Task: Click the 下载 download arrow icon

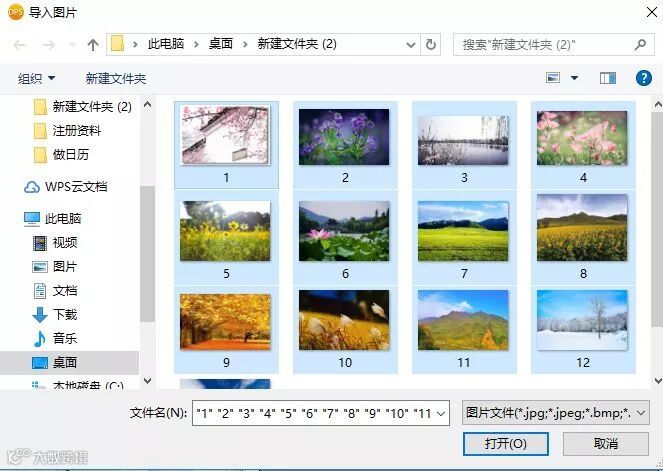Action: [40, 315]
